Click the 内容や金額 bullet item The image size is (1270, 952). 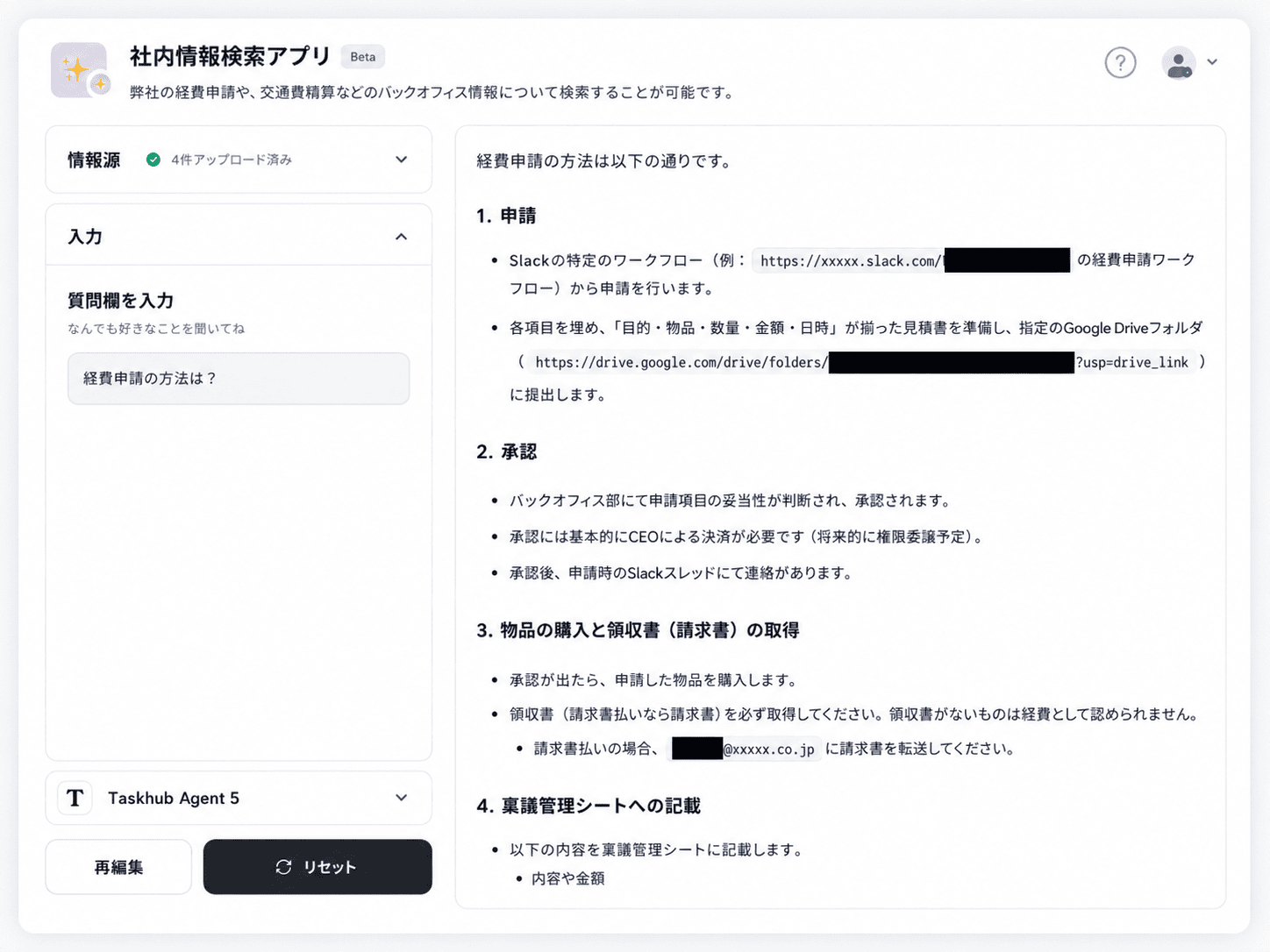click(568, 878)
